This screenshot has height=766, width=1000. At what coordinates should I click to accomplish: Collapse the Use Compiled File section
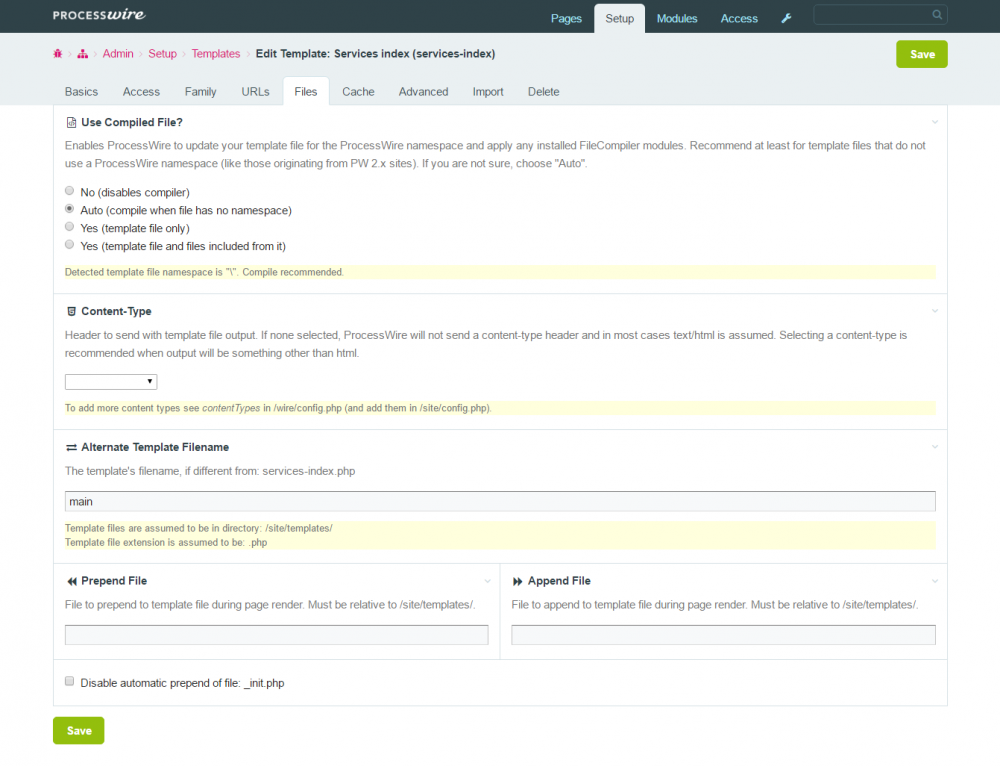tap(935, 122)
